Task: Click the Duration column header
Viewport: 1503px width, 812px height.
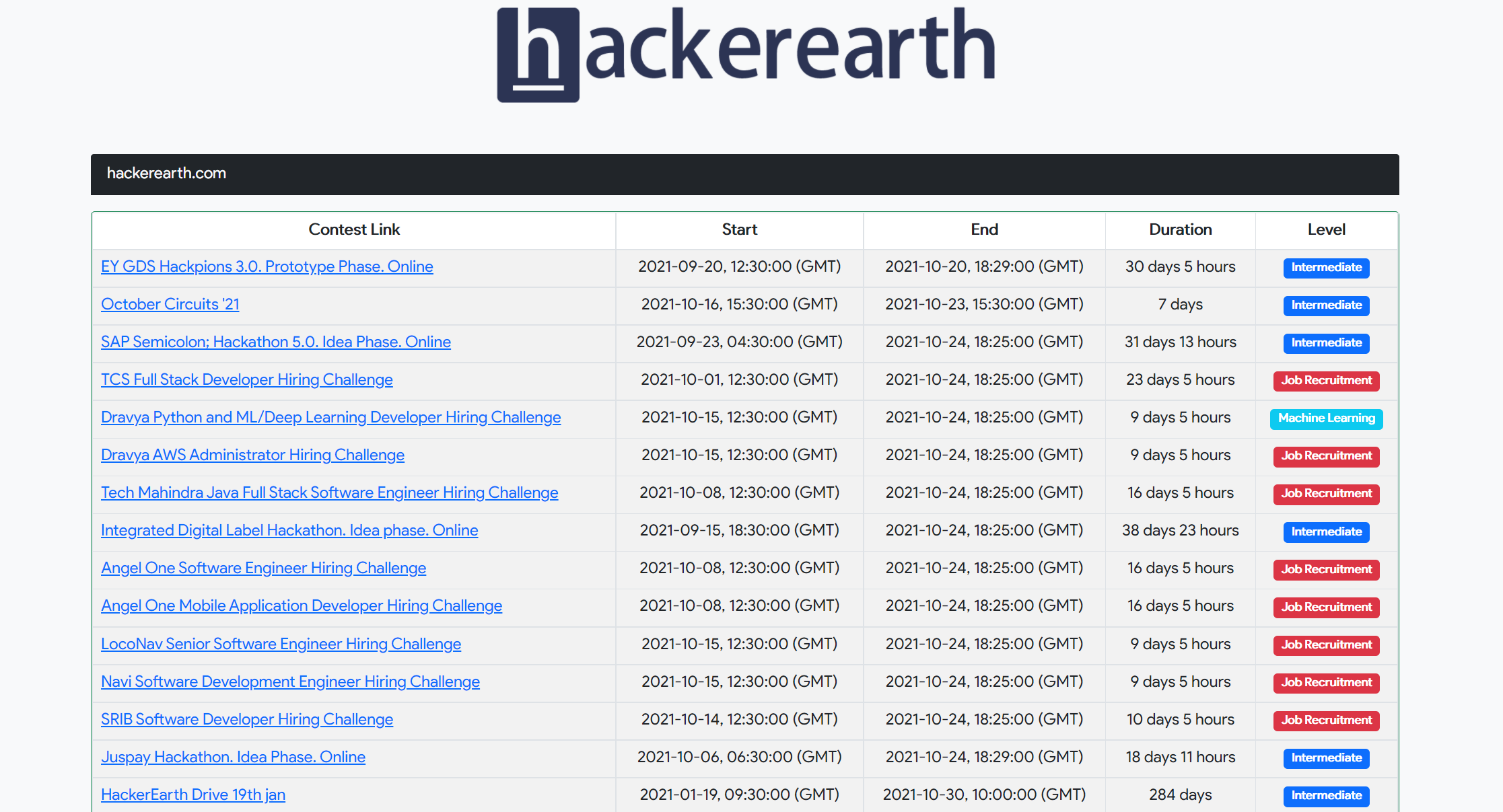Action: point(1180,229)
